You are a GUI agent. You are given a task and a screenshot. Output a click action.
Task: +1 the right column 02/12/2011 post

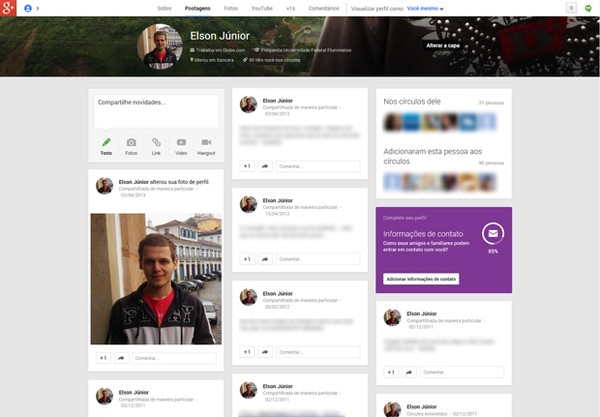click(391, 372)
